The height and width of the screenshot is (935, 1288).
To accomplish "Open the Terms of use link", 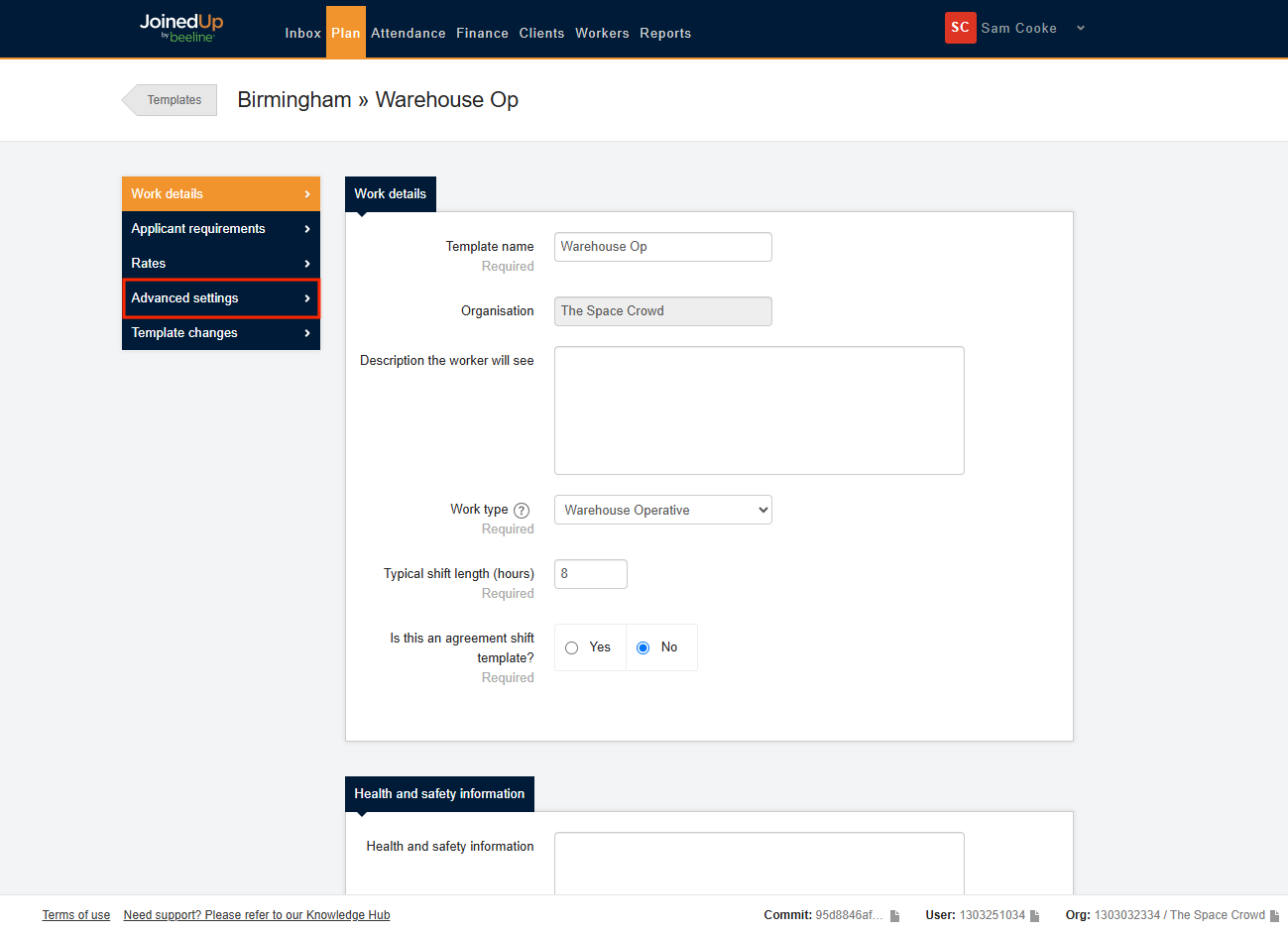I will pos(75,915).
